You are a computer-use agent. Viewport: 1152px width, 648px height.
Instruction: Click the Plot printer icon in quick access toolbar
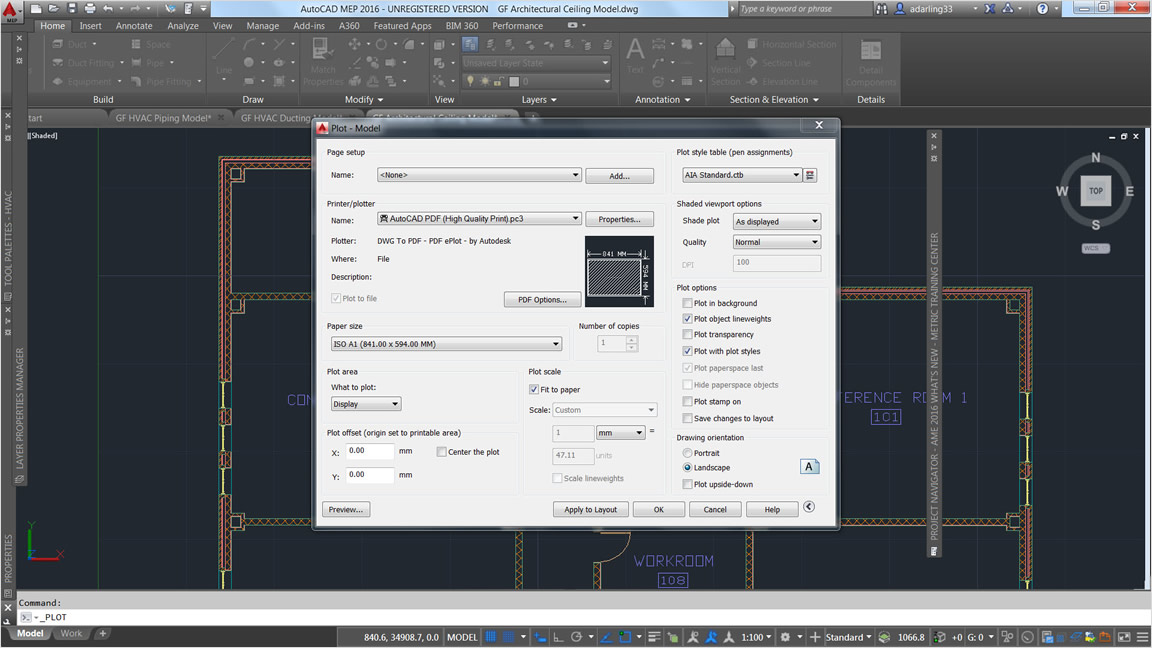[90, 9]
